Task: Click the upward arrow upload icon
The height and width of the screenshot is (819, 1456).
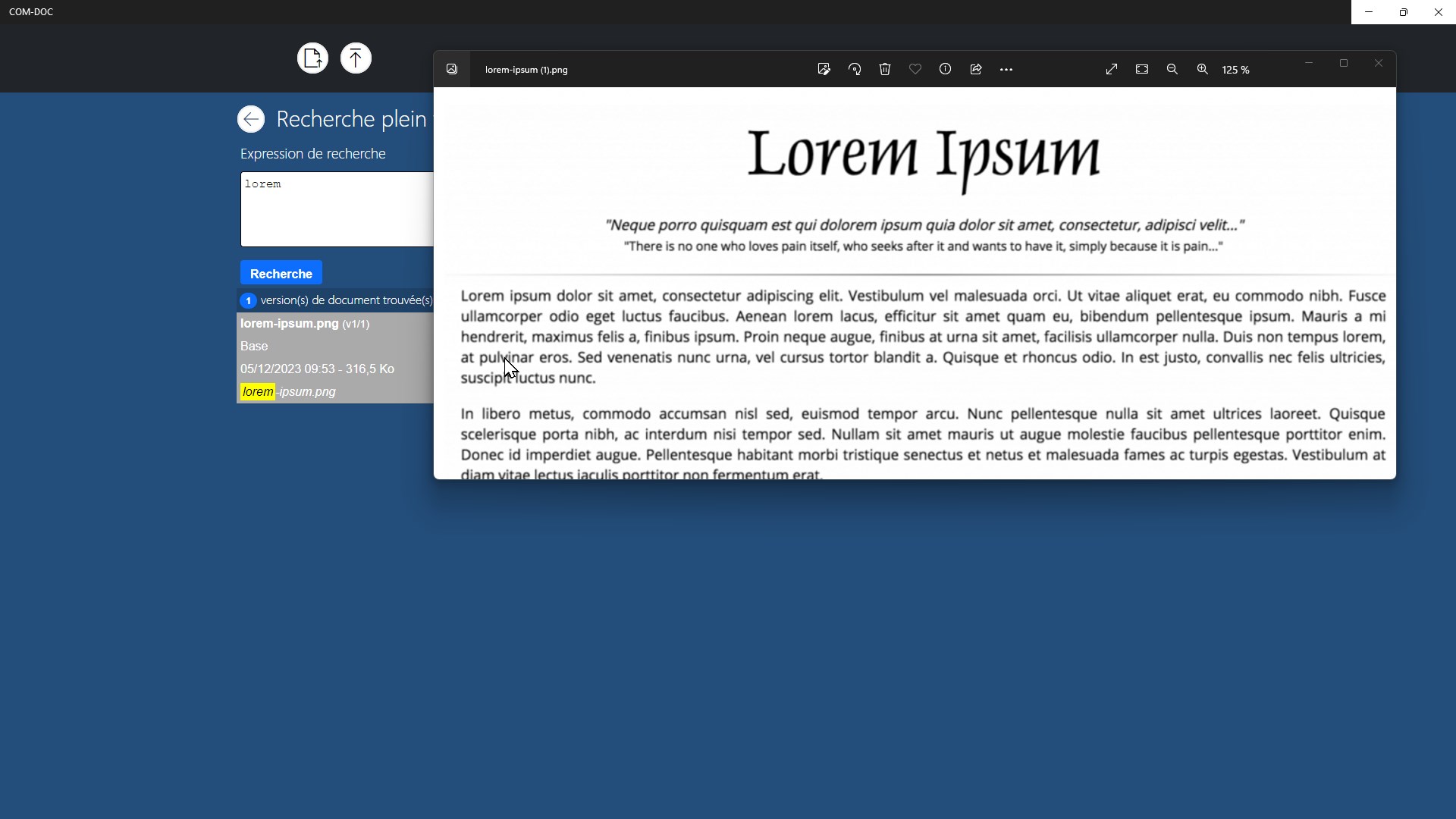Action: pos(356,58)
